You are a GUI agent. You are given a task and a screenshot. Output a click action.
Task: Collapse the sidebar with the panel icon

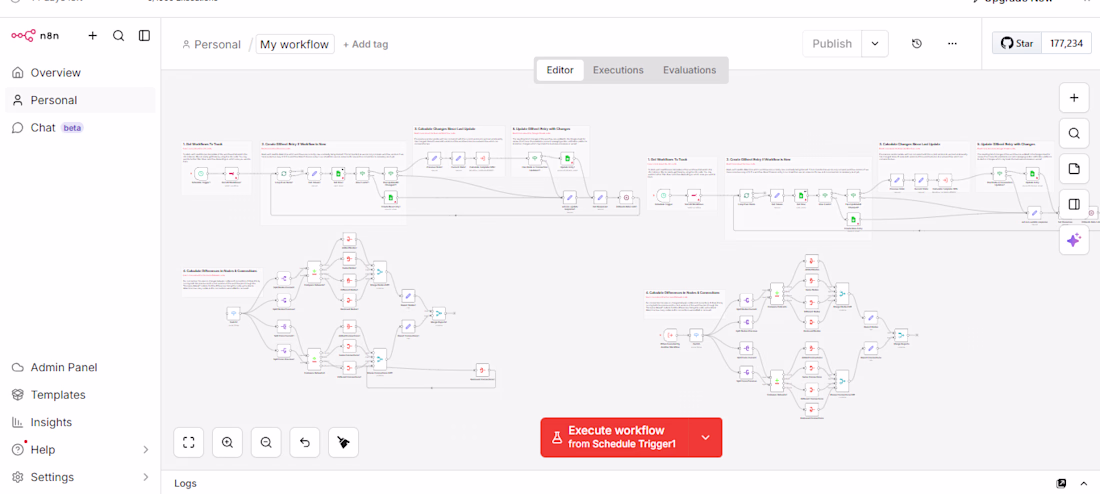coord(145,36)
